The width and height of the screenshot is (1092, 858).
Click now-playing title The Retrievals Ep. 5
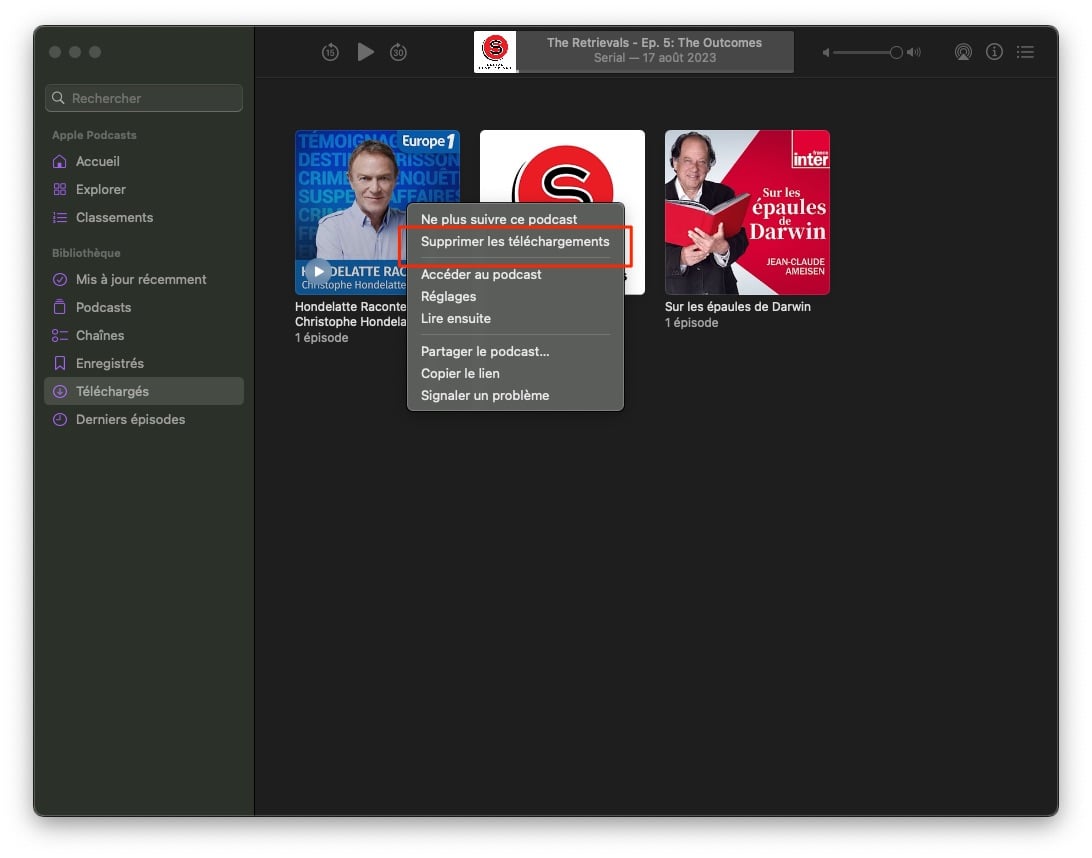[x=655, y=42]
